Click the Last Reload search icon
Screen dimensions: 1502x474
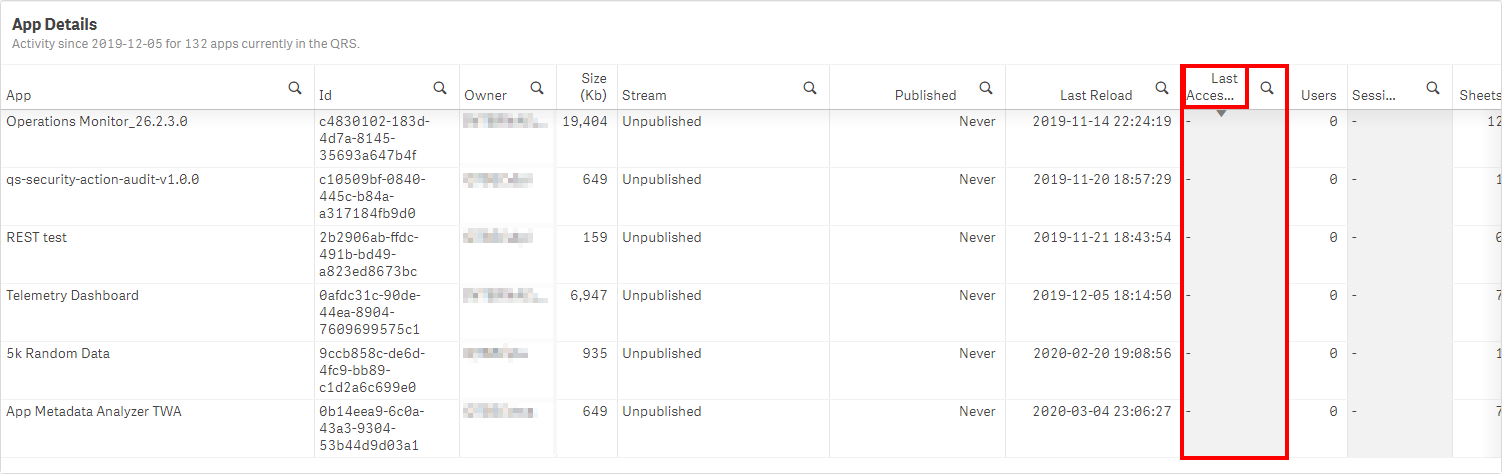pyautogui.click(x=1162, y=88)
